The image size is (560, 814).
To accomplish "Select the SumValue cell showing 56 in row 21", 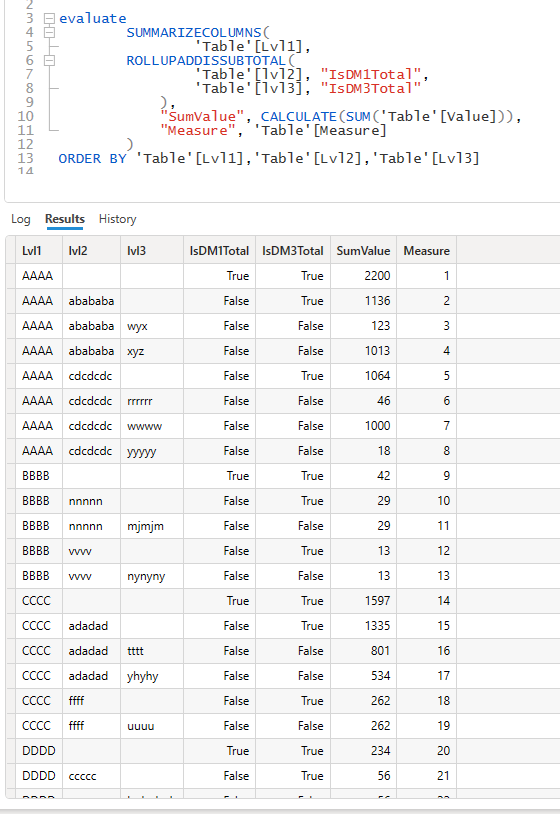I will tap(363, 776).
